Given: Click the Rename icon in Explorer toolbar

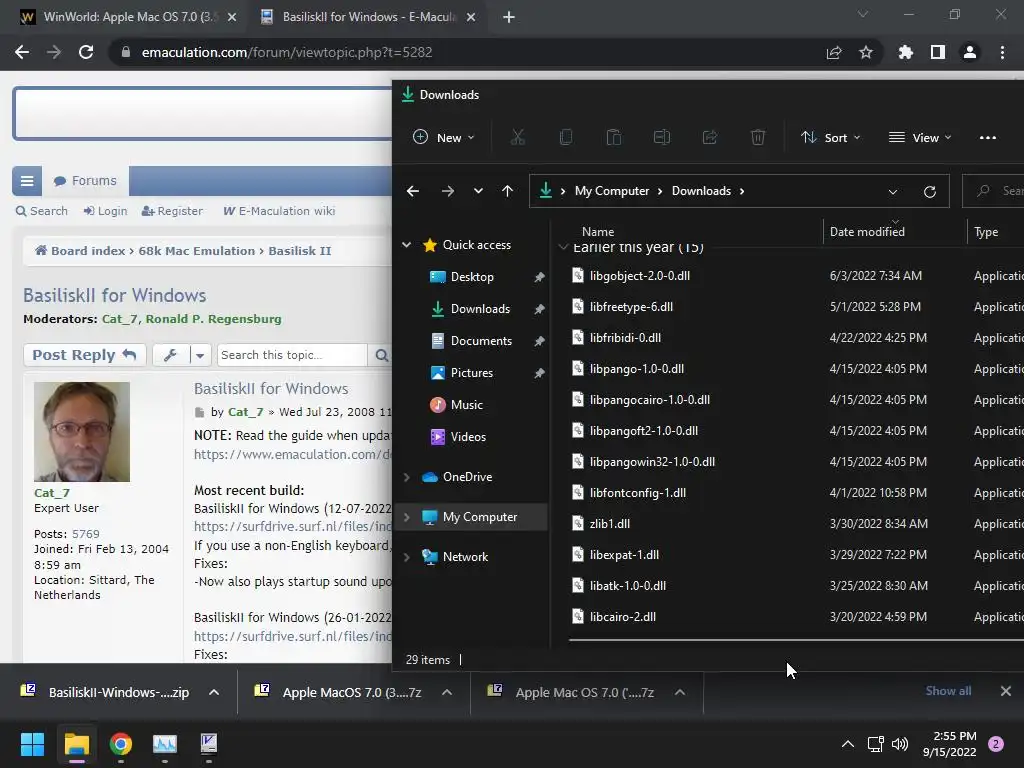Looking at the screenshot, I should tap(662, 137).
